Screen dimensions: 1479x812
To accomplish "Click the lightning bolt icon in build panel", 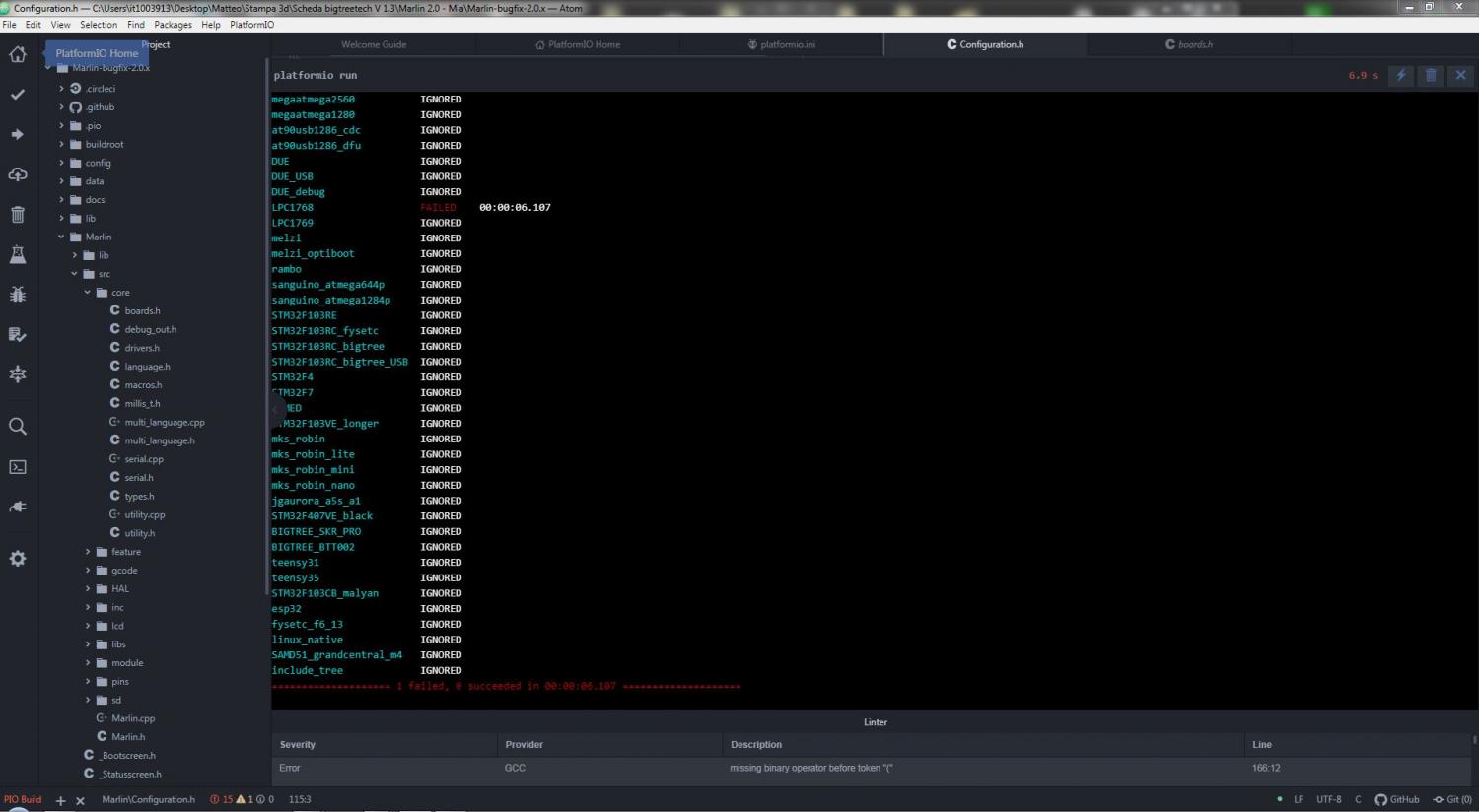I will pyautogui.click(x=1400, y=75).
